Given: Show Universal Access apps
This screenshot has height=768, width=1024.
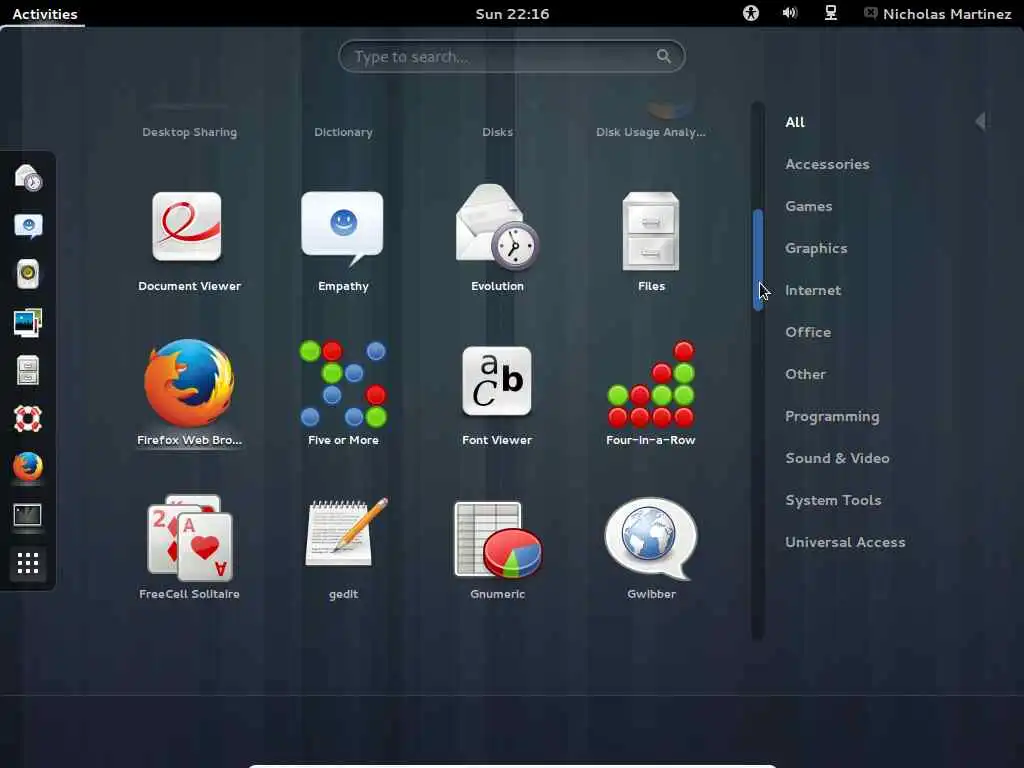Looking at the screenshot, I should (x=845, y=542).
